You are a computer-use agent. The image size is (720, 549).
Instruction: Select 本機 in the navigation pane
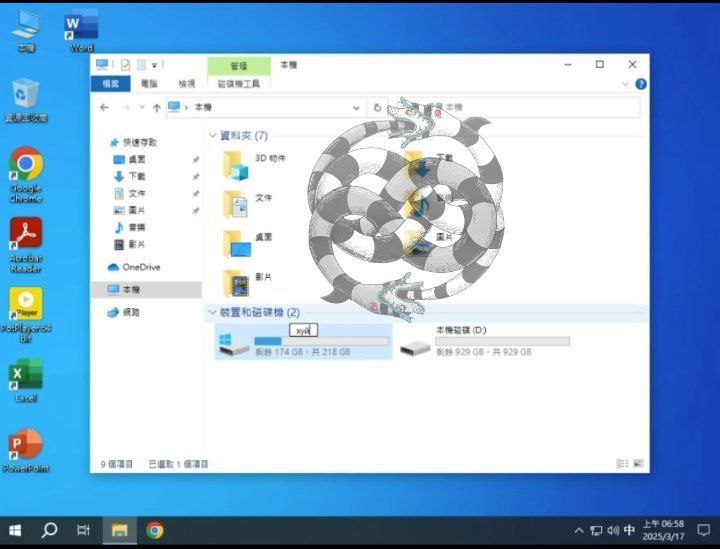pos(146,290)
